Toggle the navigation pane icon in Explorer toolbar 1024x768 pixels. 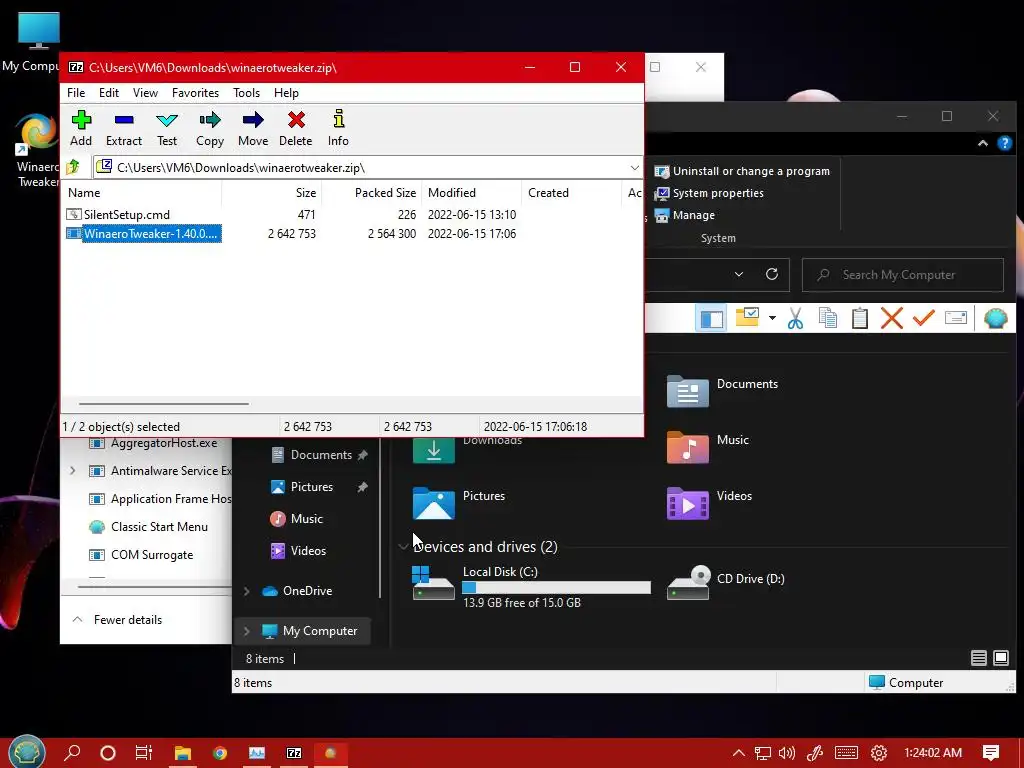click(x=711, y=319)
